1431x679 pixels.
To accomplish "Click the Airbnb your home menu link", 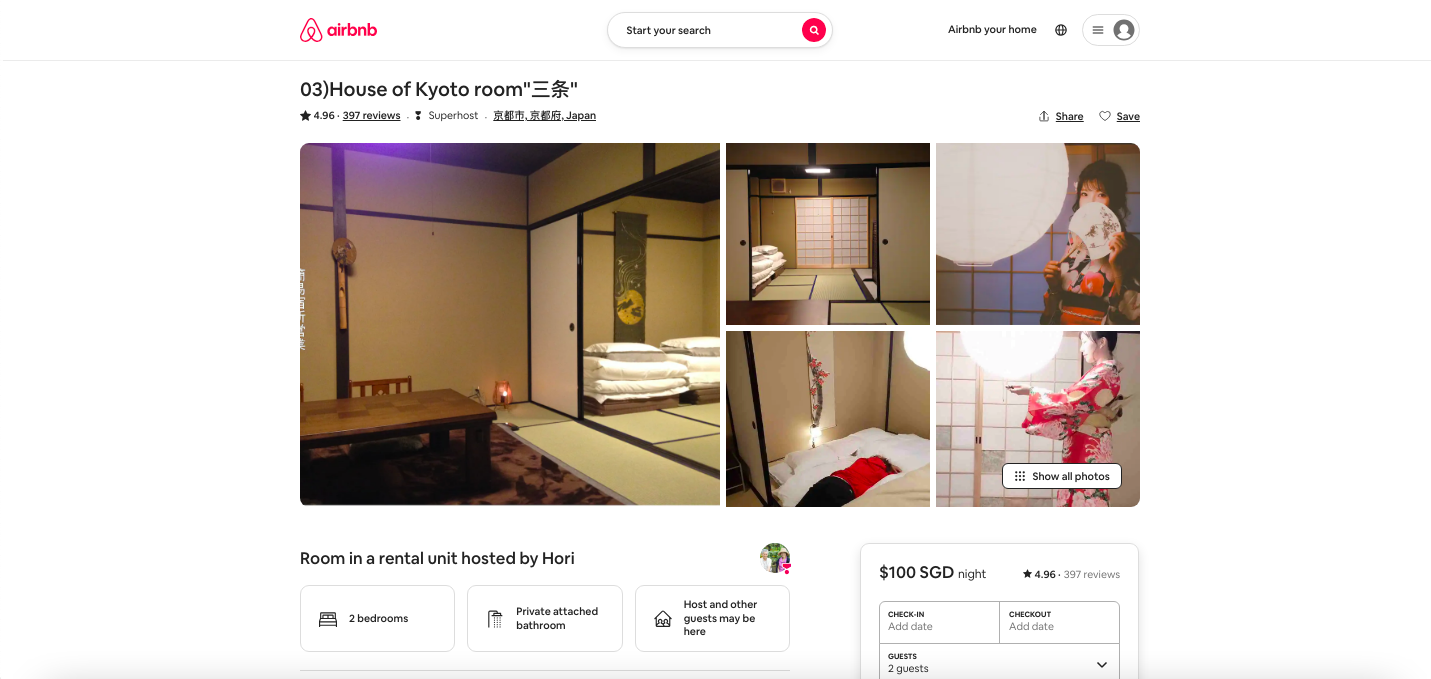I will (992, 30).
